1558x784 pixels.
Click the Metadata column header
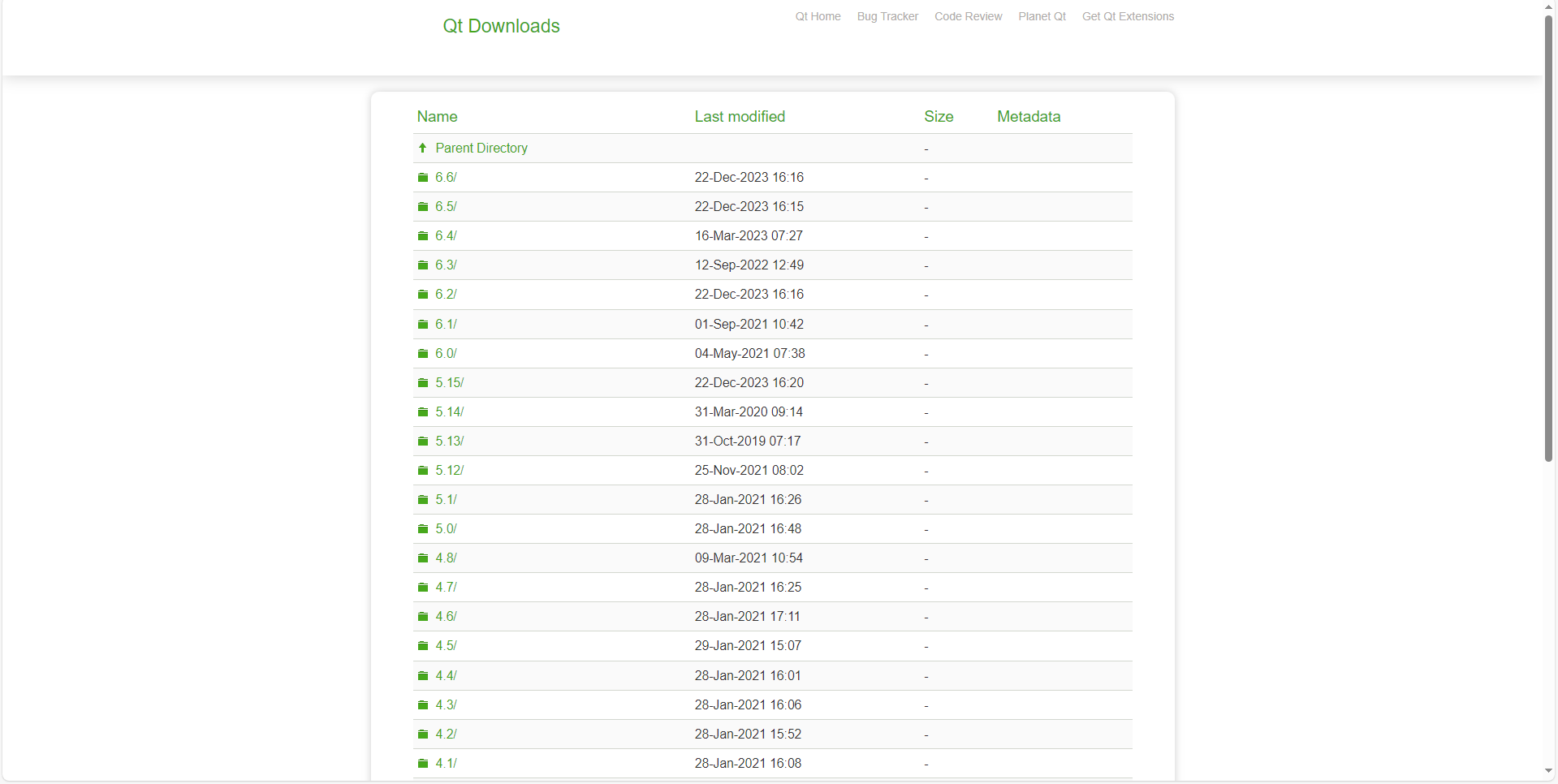click(x=1029, y=116)
